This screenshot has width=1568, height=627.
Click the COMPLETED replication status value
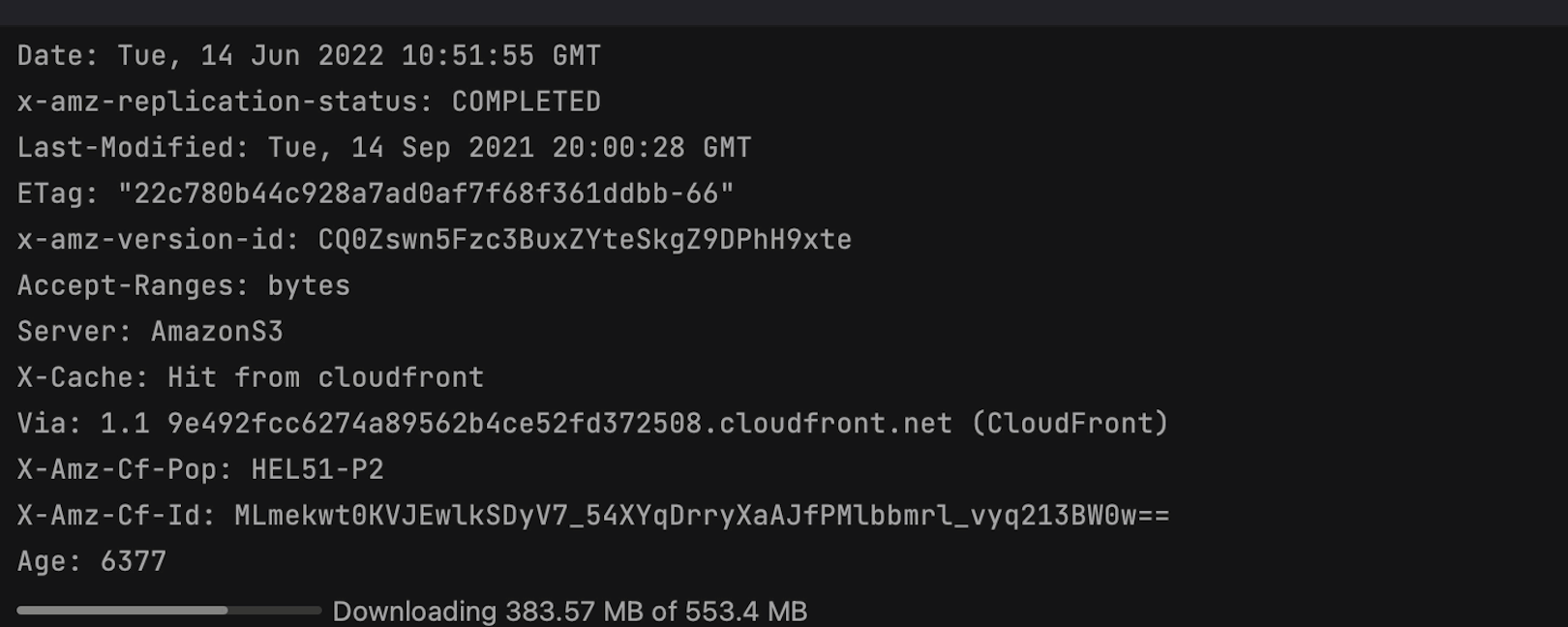point(526,102)
